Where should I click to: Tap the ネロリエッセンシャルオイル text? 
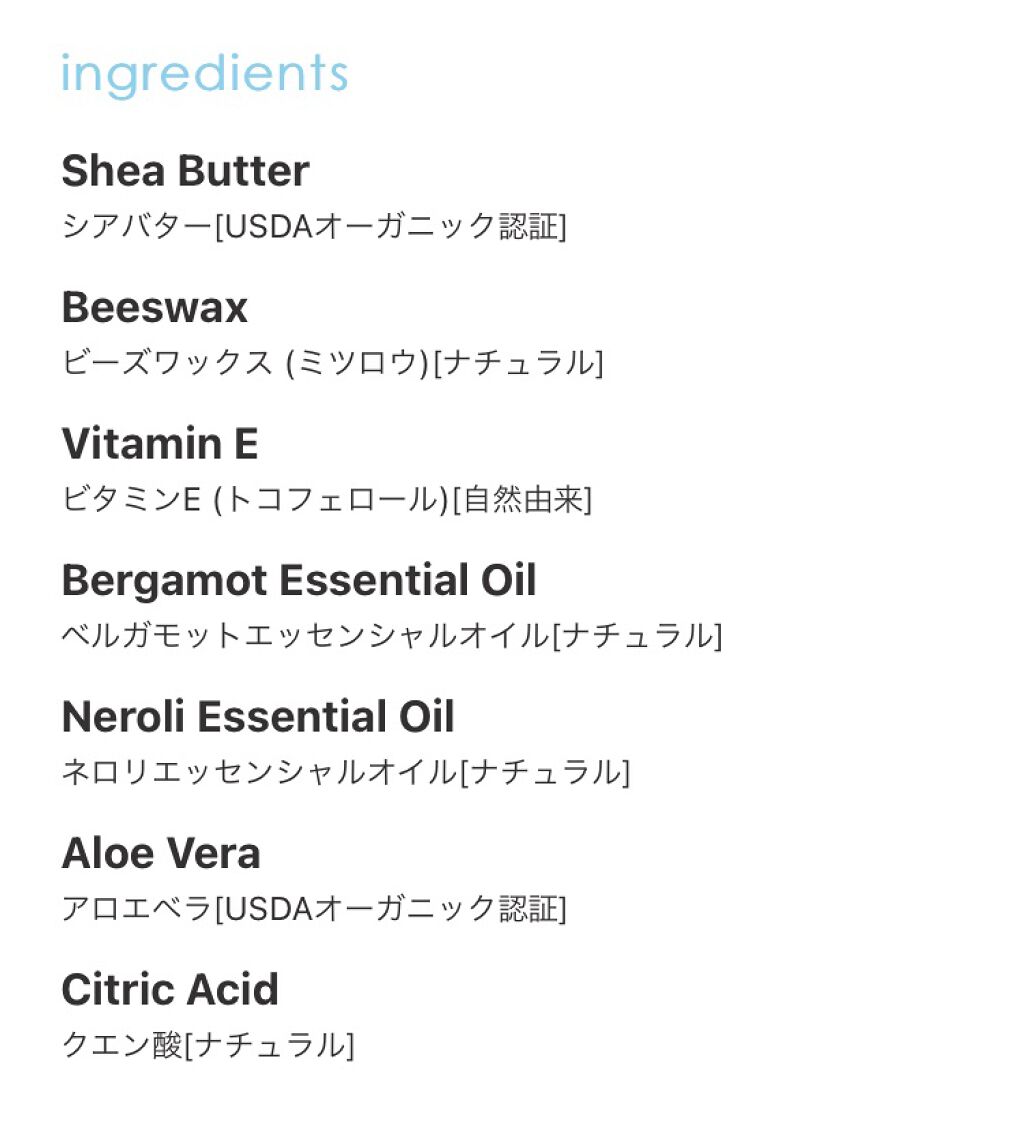259,773
